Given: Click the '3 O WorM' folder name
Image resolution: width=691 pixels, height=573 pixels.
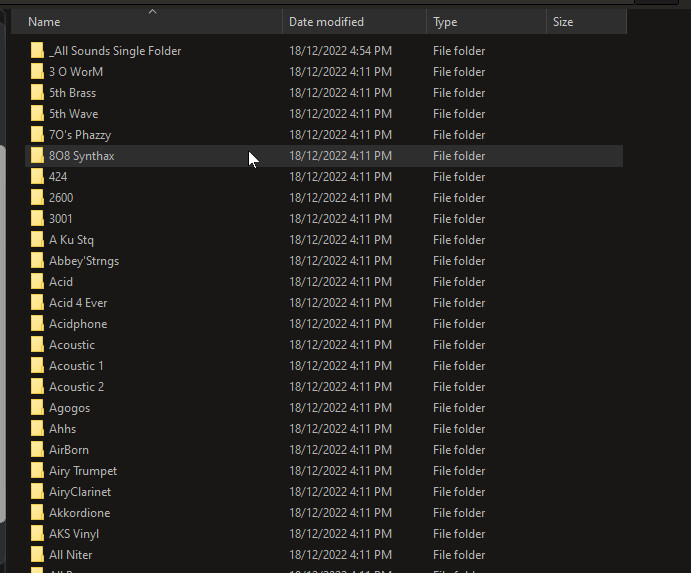Looking at the screenshot, I should pos(76,72).
